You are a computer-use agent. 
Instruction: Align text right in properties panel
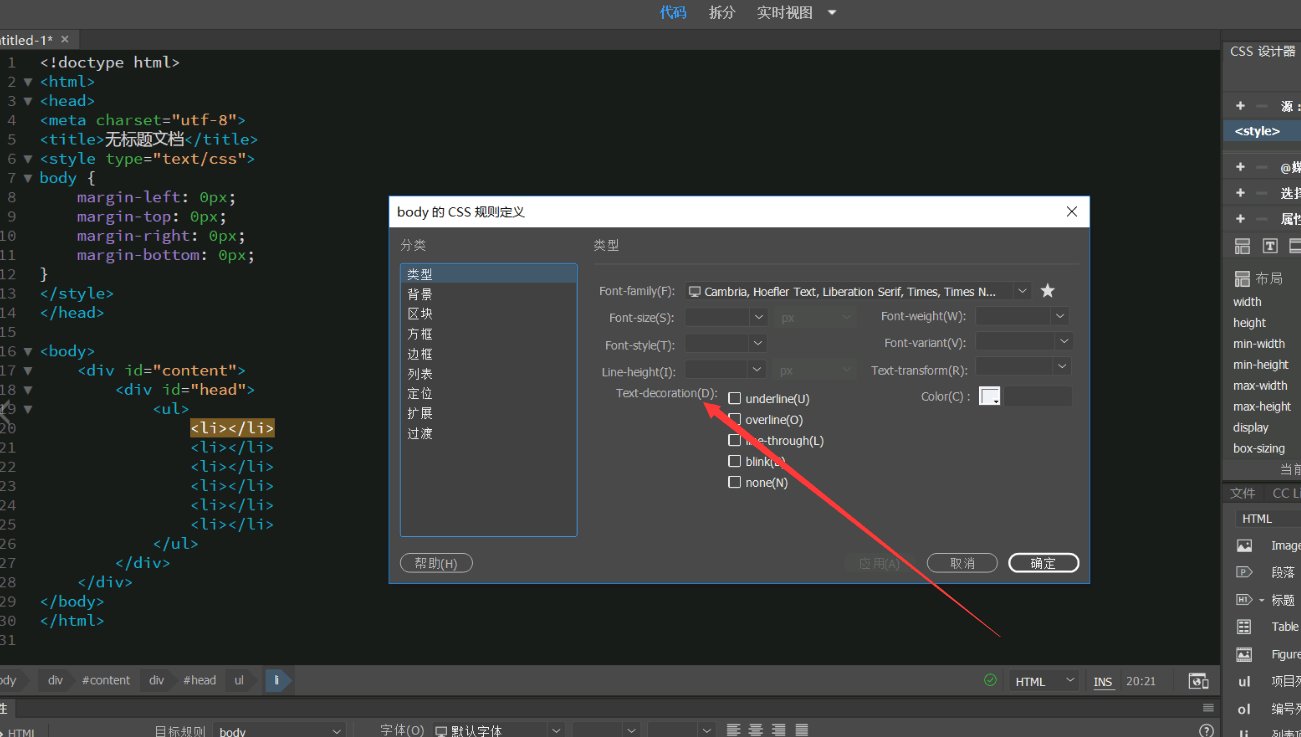[778, 731]
